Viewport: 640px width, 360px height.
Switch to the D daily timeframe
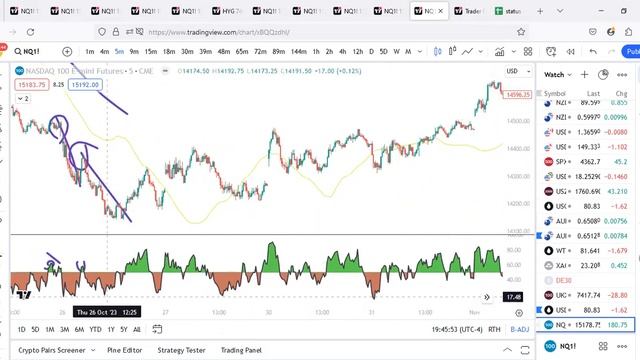point(371,51)
